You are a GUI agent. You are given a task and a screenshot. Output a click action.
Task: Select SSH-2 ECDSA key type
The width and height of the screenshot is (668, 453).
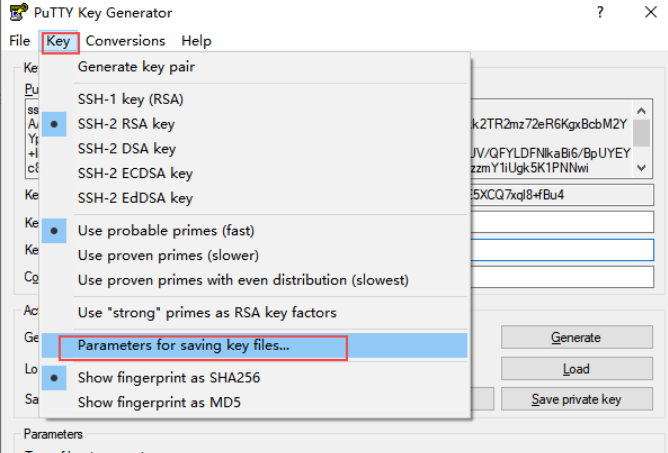tap(134, 174)
